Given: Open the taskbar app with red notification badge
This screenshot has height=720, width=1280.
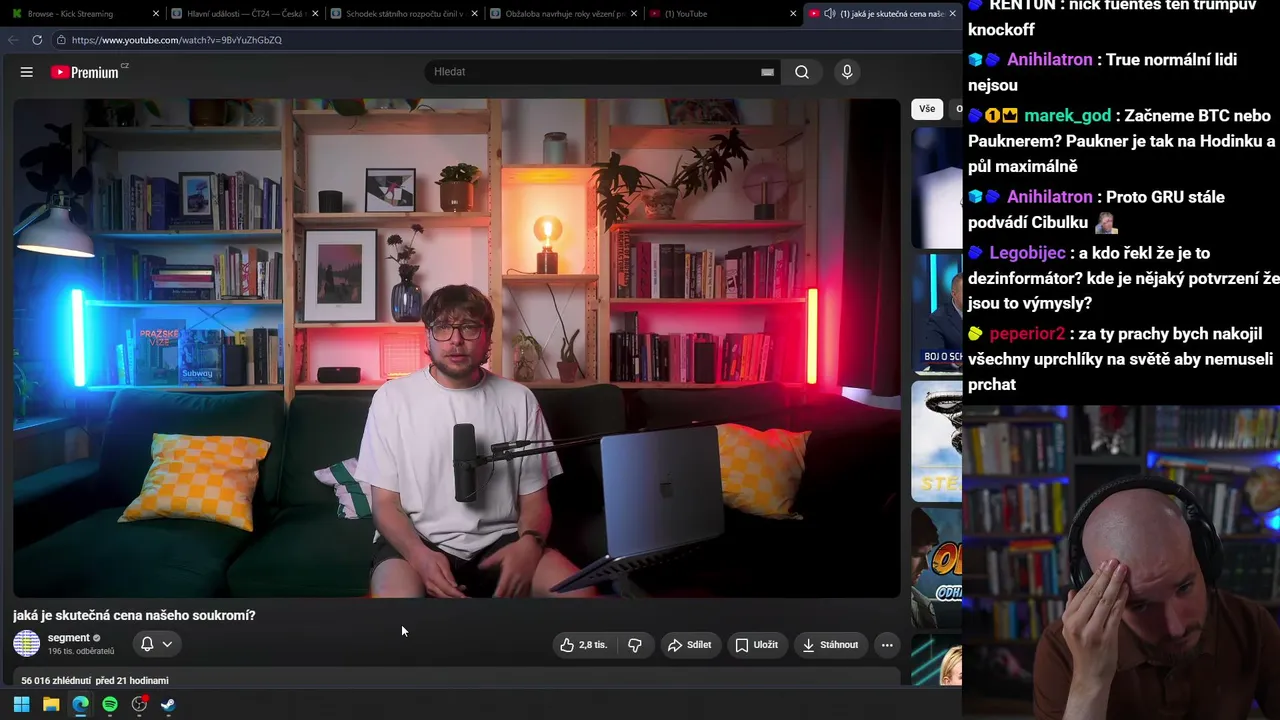Looking at the screenshot, I should 140,704.
